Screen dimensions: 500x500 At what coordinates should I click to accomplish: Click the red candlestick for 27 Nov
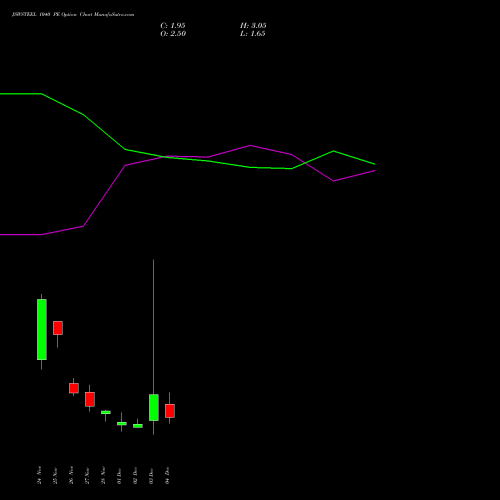click(90, 399)
